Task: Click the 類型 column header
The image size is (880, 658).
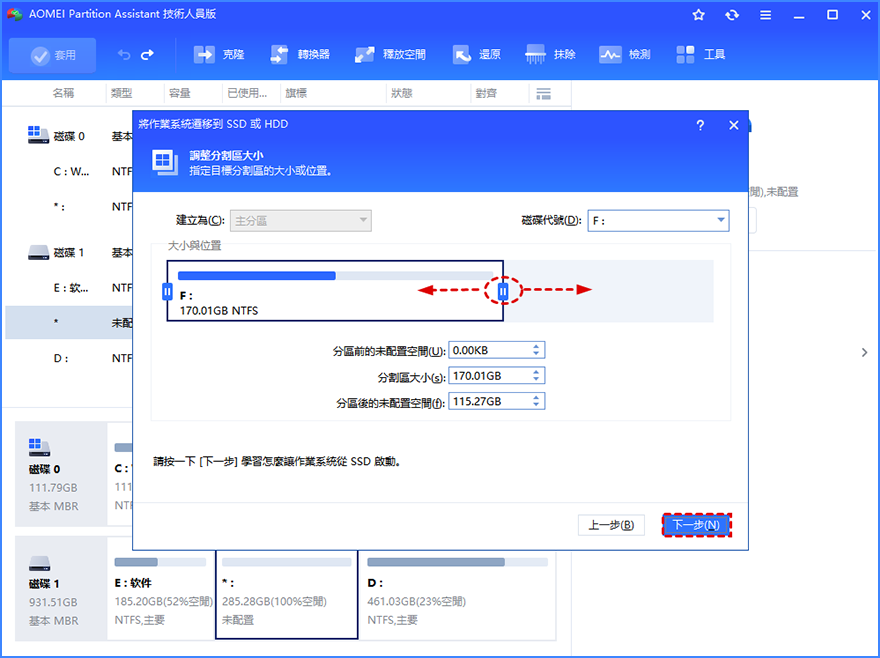Action: (x=121, y=93)
